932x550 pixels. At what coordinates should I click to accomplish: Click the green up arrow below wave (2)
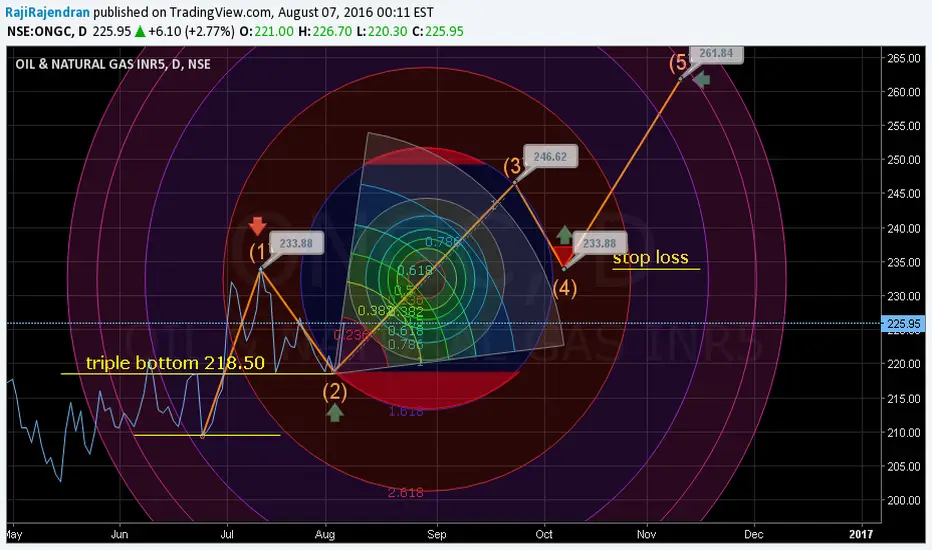coord(335,413)
